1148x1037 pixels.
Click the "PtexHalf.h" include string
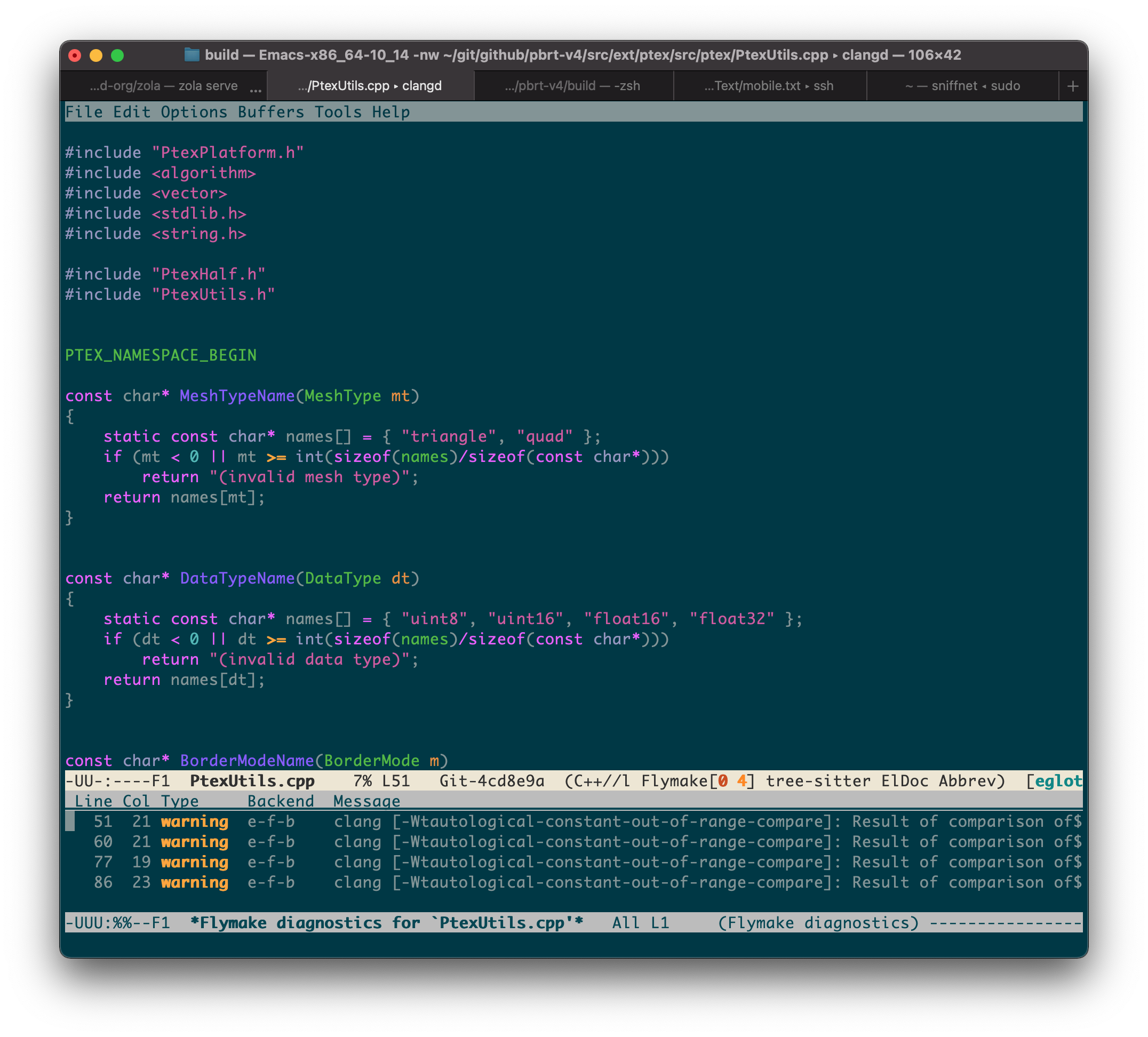(209, 274)
